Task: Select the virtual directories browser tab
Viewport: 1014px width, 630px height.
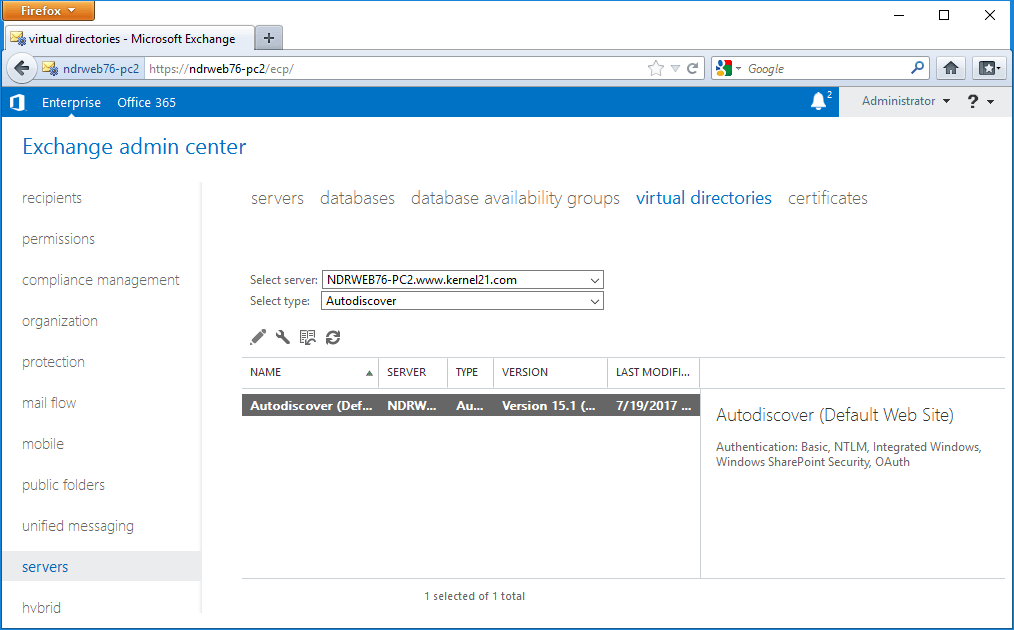Action: (x=129, y=39)
